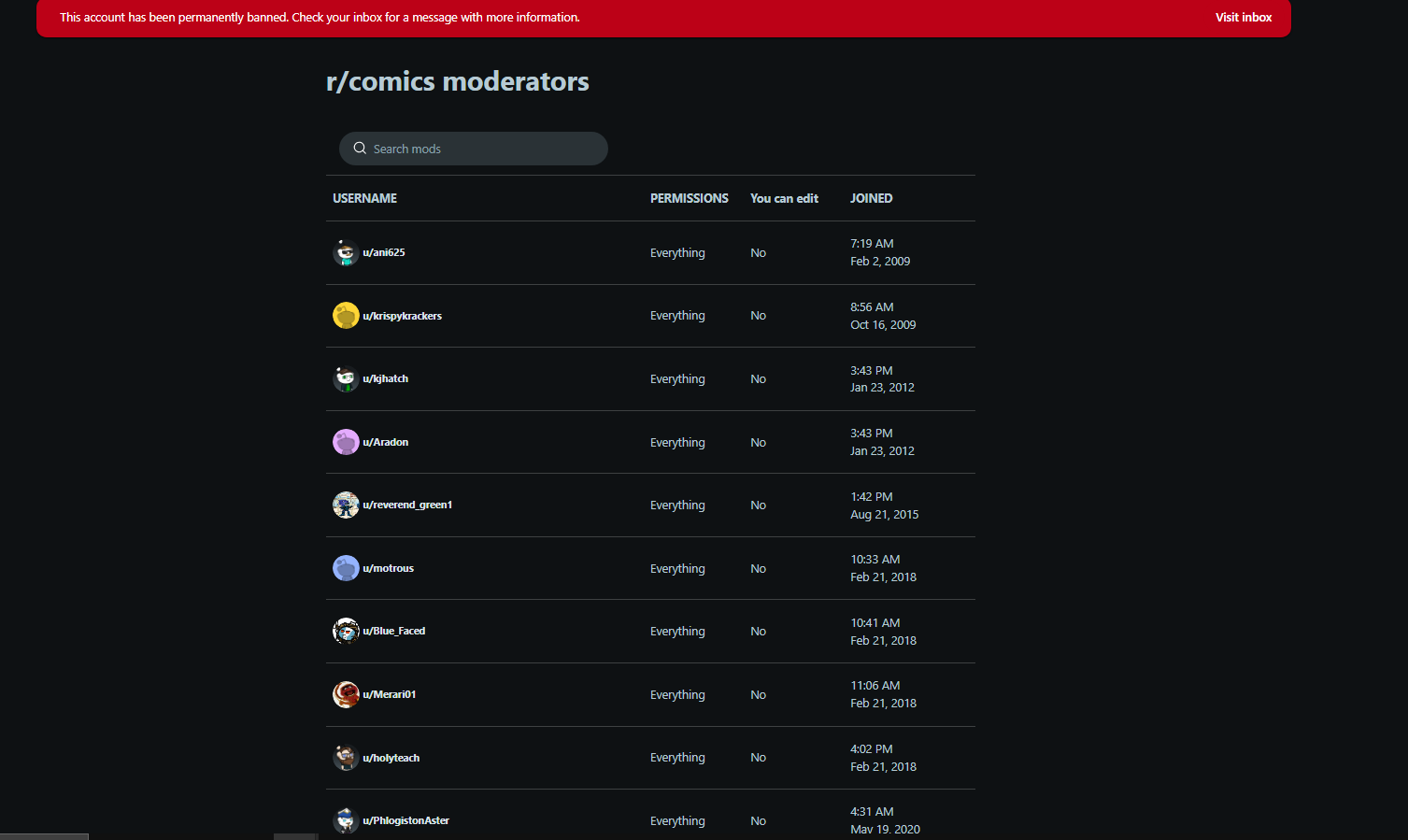Screen dimensions: 1408x840
Task: Click the Feb 2, 2009 joined date
Action: (x=880, y=262)
